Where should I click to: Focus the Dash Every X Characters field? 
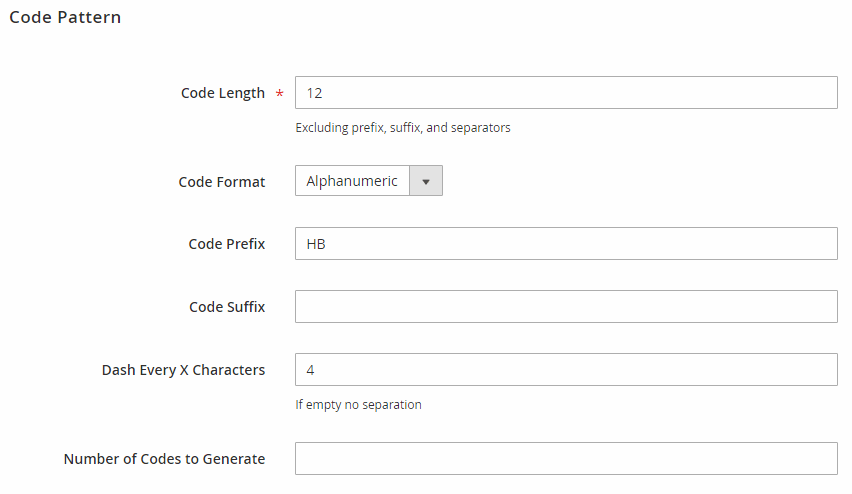click(x=566, y=370)
